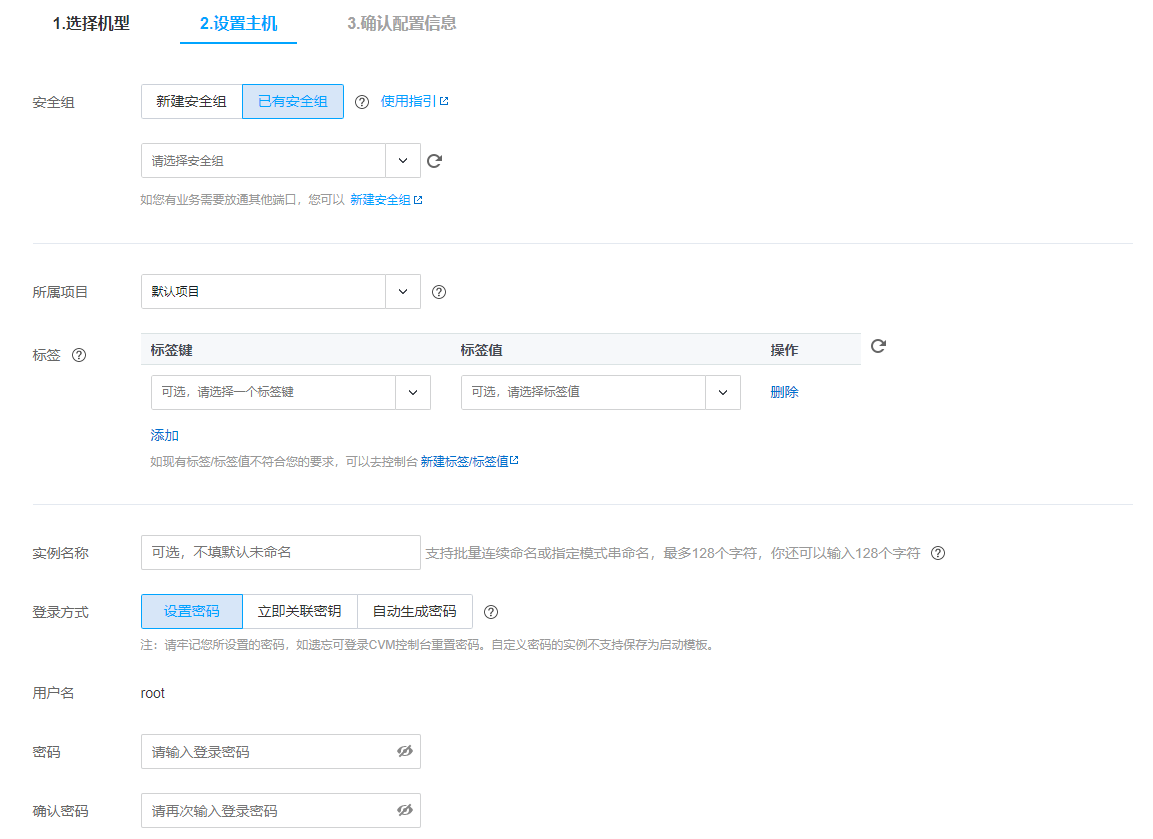Click help icon after instance name hint
Viewport: 1153px width, 839px height.
(937, 553)
